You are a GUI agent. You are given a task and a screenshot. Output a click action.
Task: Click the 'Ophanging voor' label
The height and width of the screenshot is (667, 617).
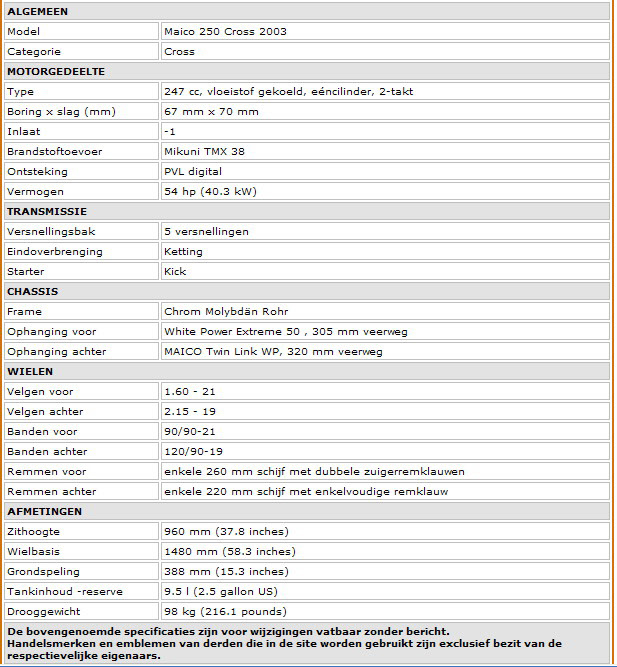click(x=51, y=331)
